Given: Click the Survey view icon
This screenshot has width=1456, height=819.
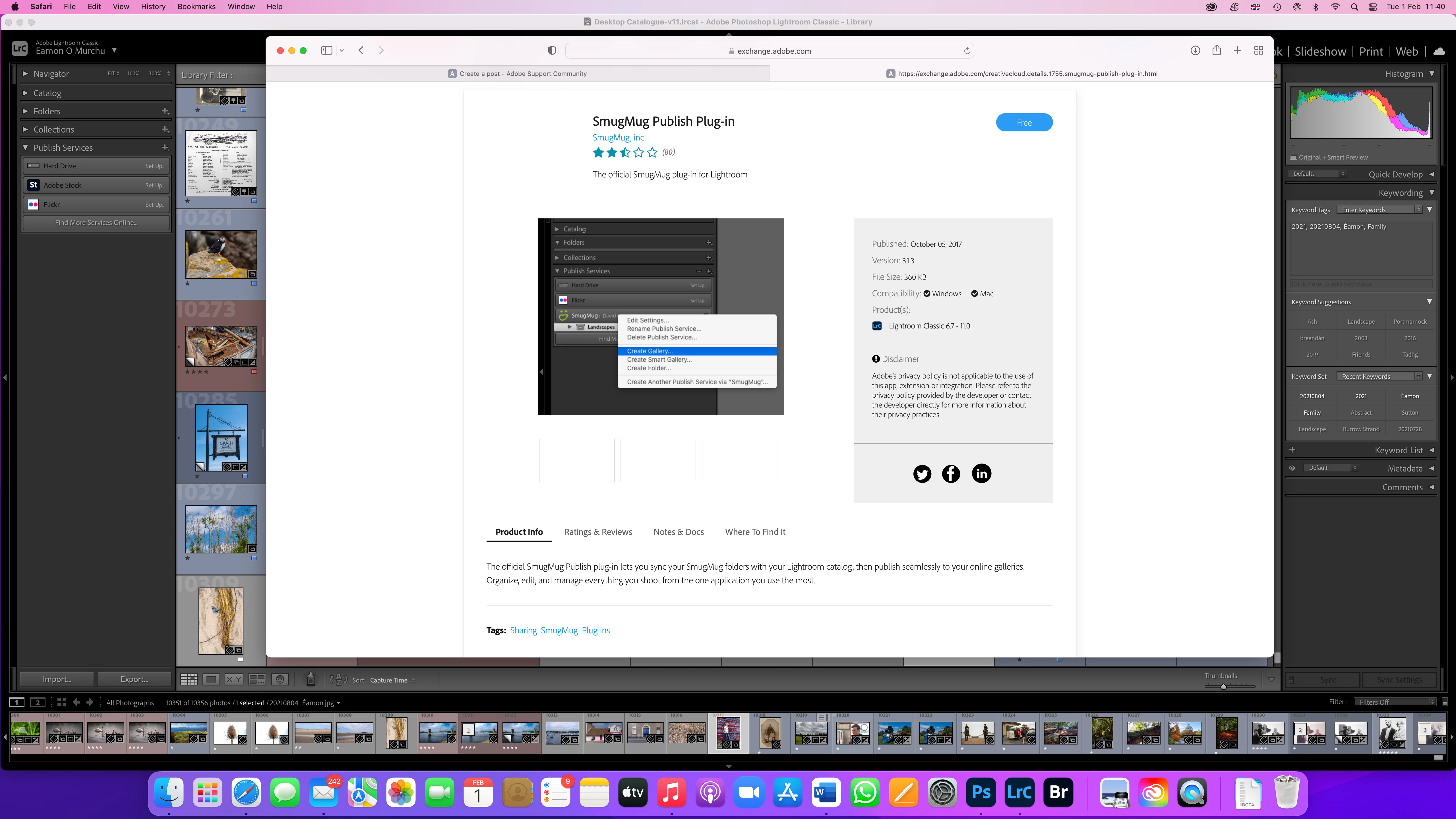Looking at the screenshot, I should point(257,679).
